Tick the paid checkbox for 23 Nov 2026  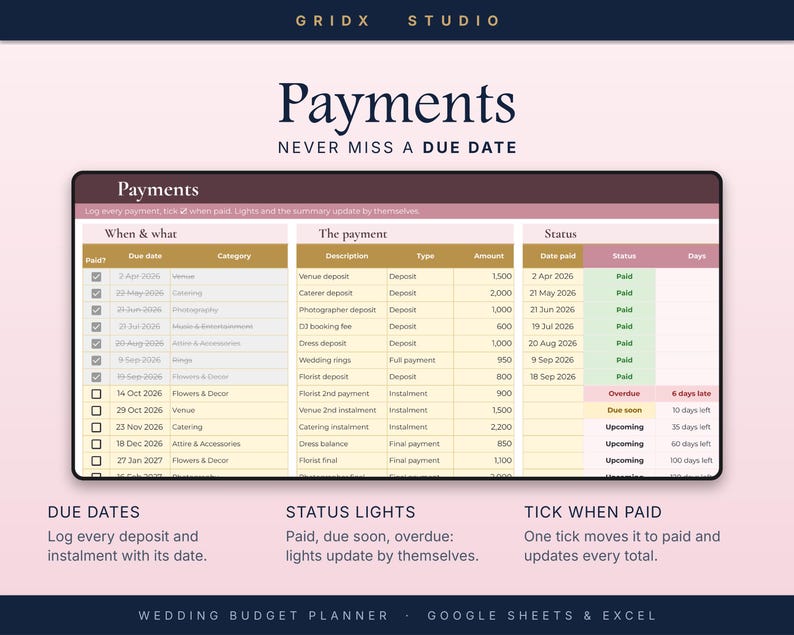(96, 427)
